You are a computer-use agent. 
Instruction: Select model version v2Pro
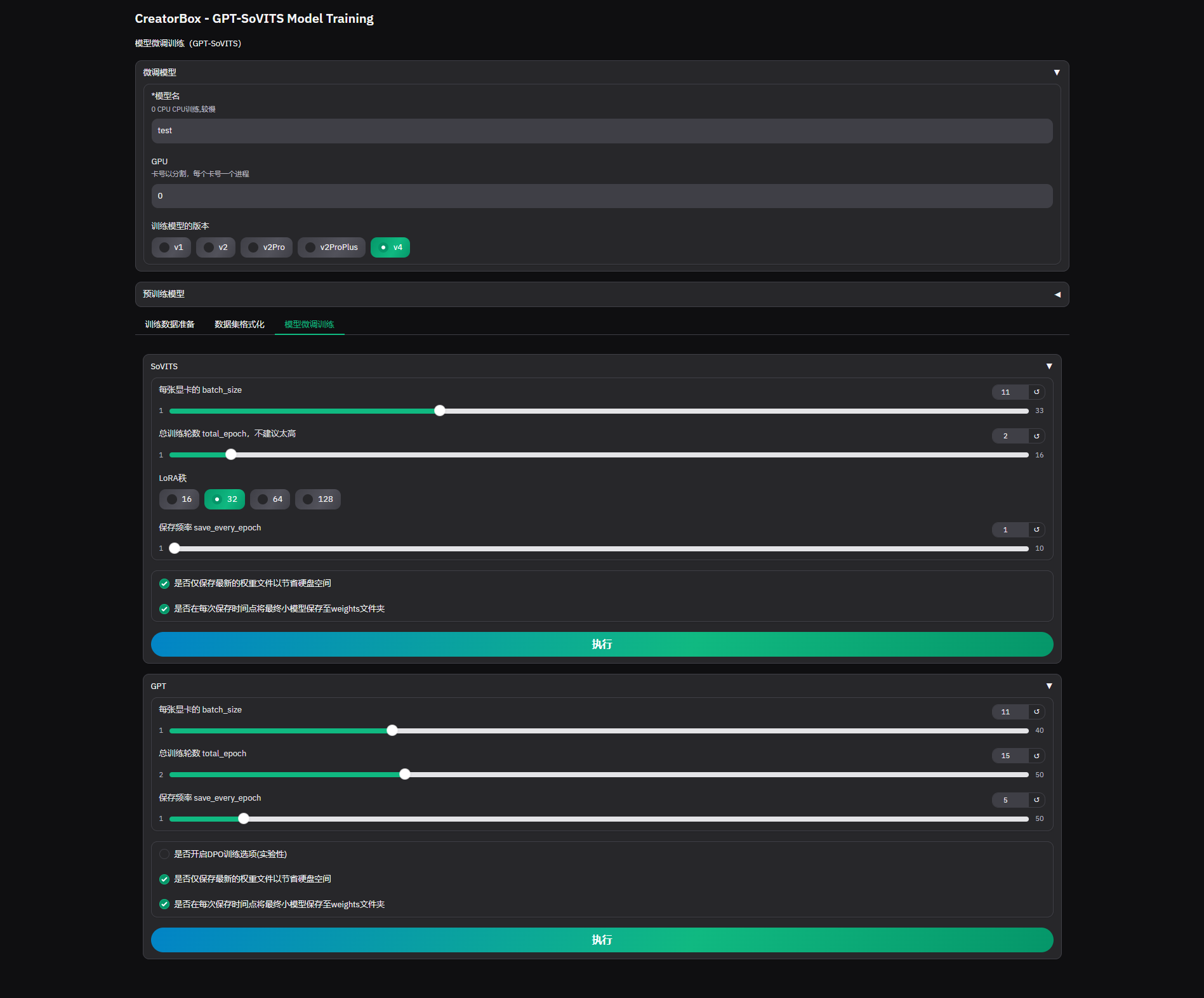pyautogui.click(x=267, y=247)
